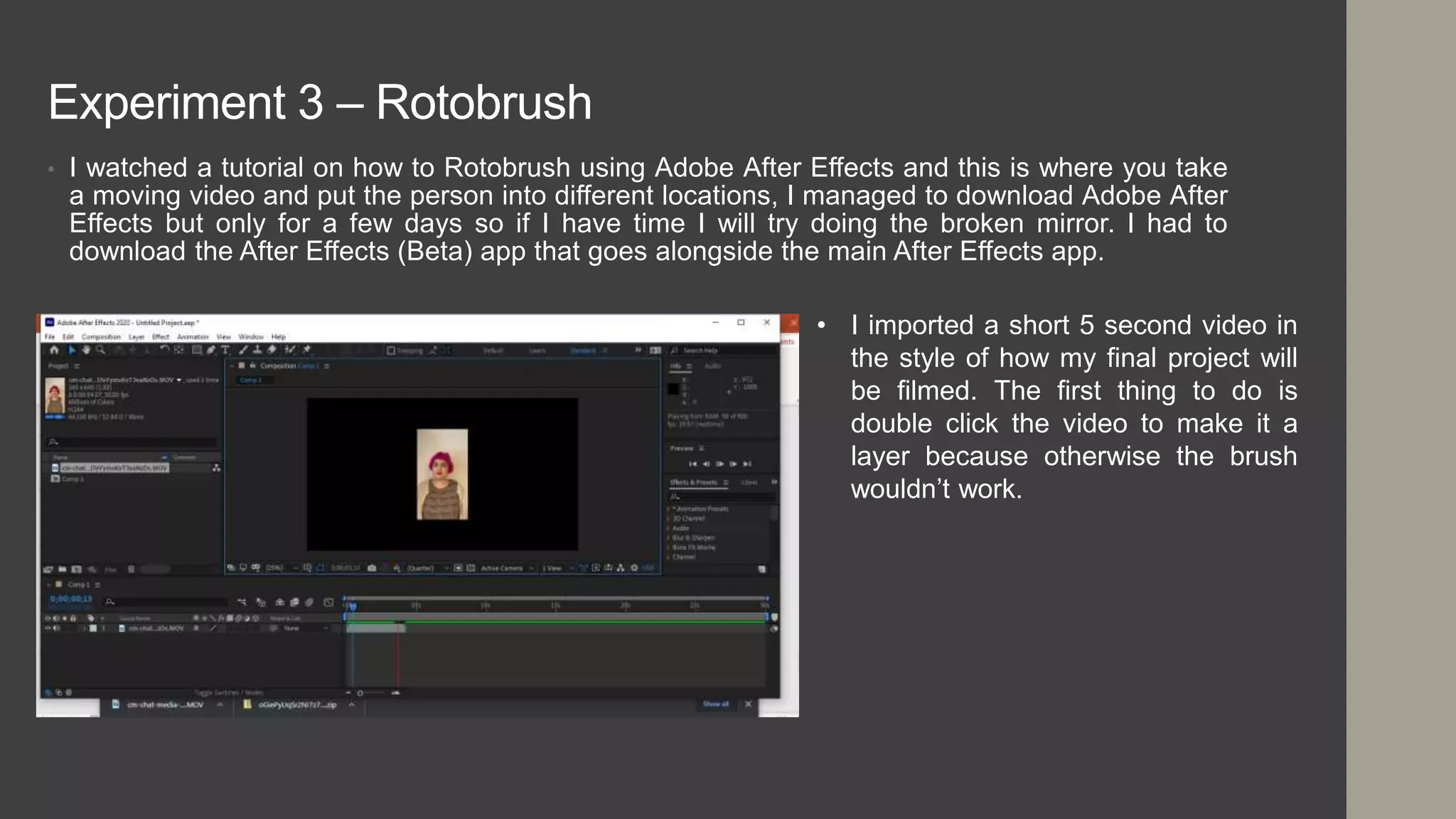Select the Type (T) tool
The image size is (1456, 819).
pyautogui.click(x=225, y=350)
